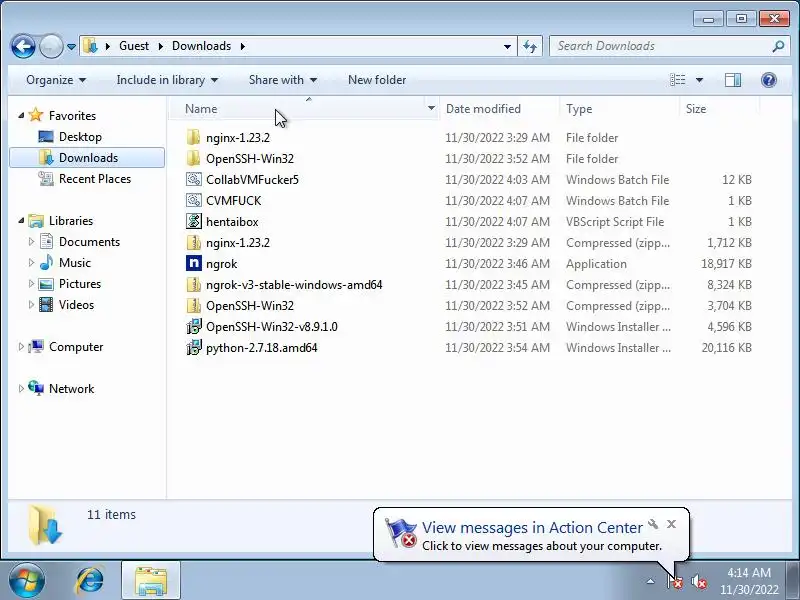Screen dimensions: 800x600
Task: Open Help with the question mark icon
Action: (768, 80)
